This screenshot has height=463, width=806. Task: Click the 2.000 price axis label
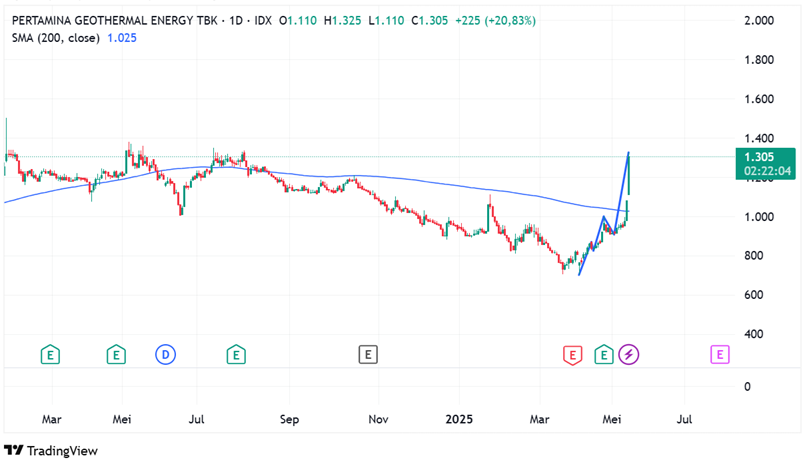pos(759,21)
